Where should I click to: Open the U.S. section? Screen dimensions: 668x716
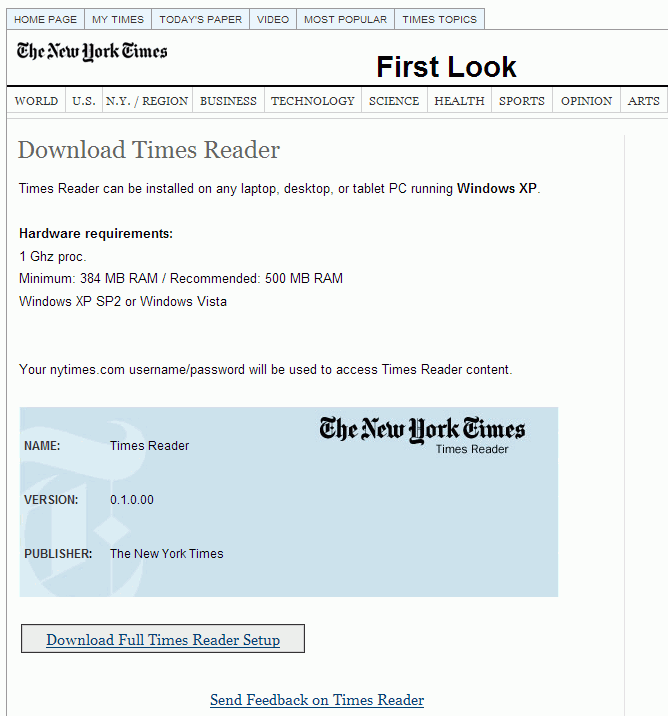[84, 100]
